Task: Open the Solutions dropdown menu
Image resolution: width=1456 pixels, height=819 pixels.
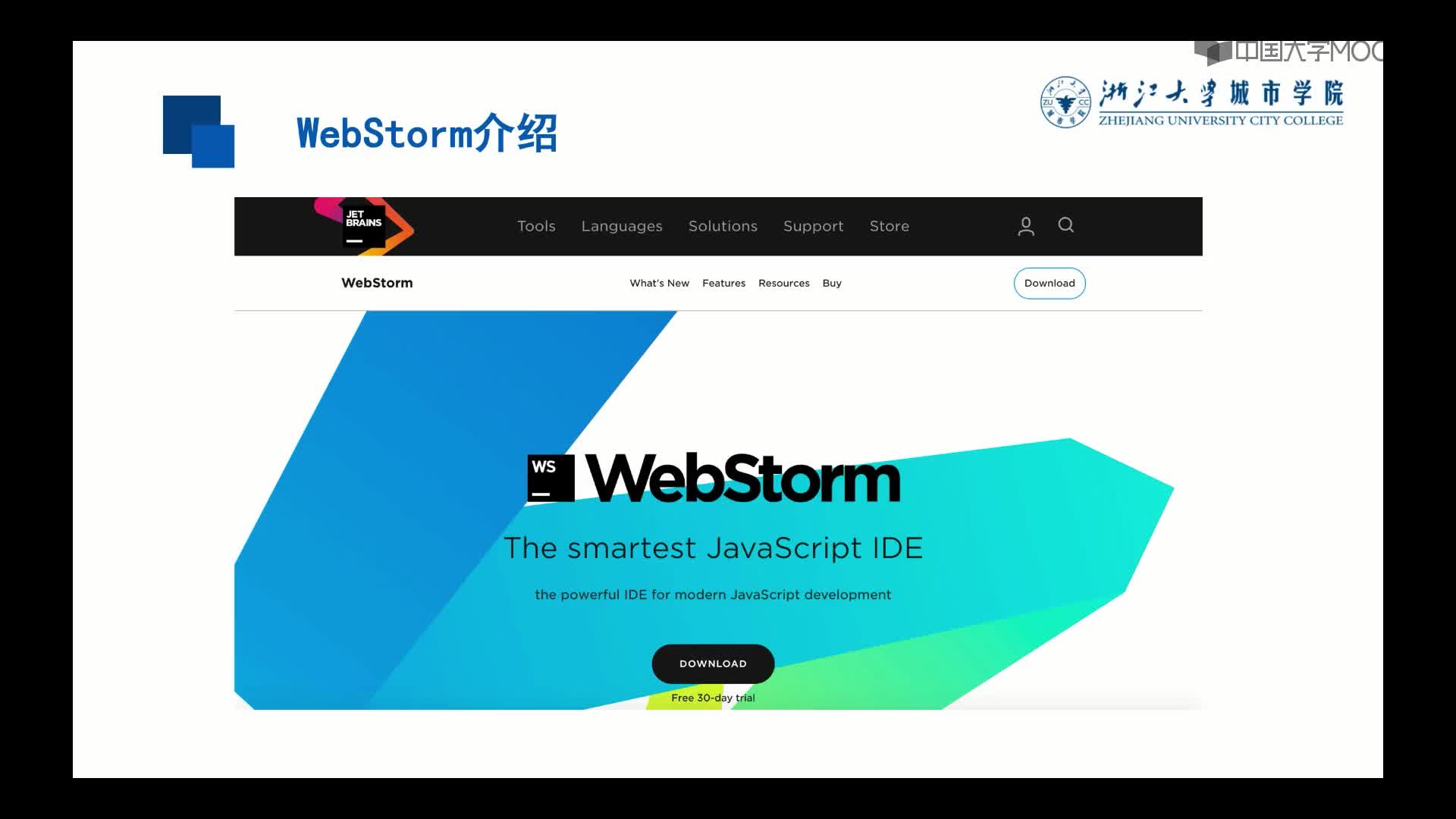Action: click(x=722, y=225)
